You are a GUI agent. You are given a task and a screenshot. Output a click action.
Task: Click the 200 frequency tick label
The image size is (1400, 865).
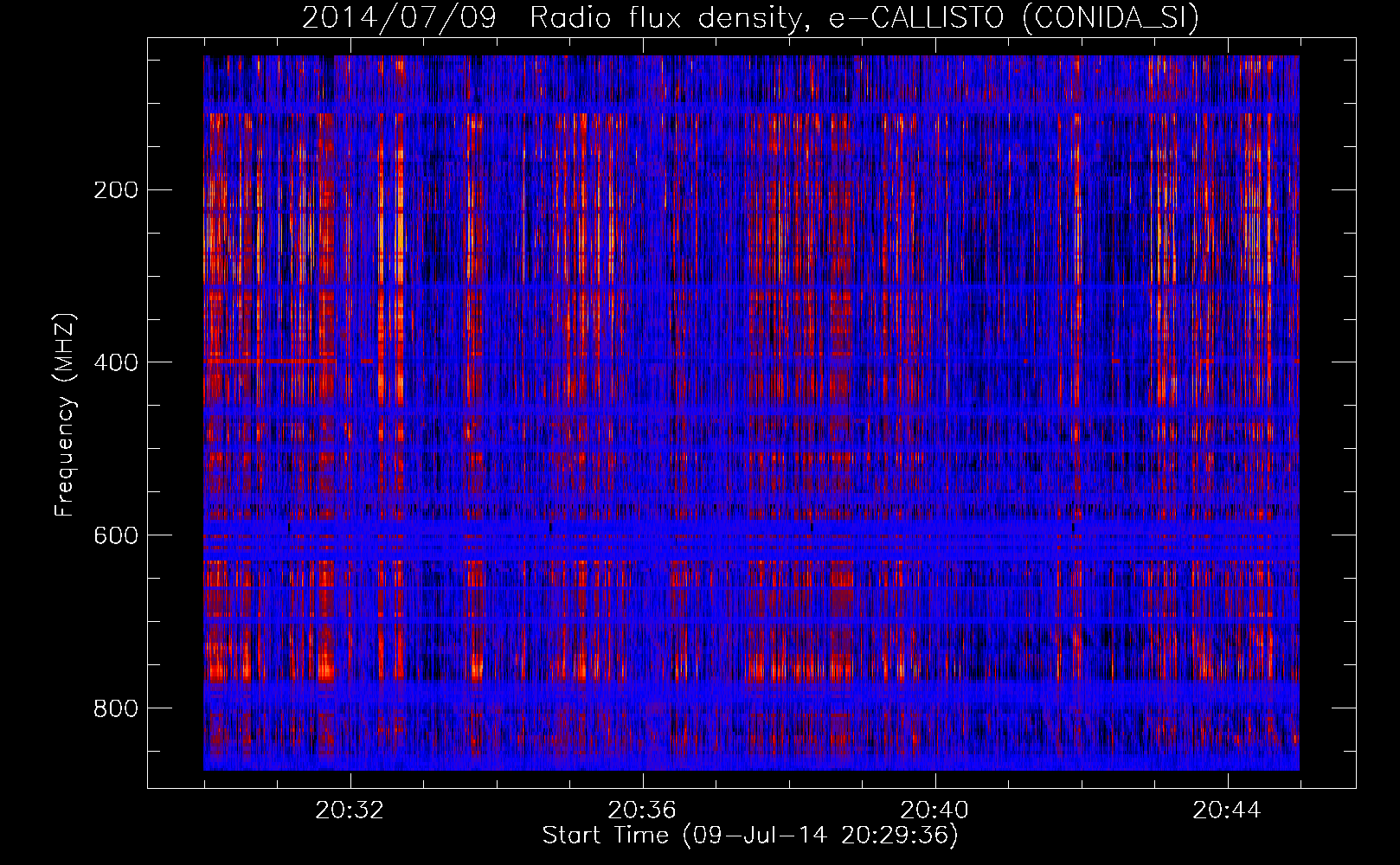point(116,190)
